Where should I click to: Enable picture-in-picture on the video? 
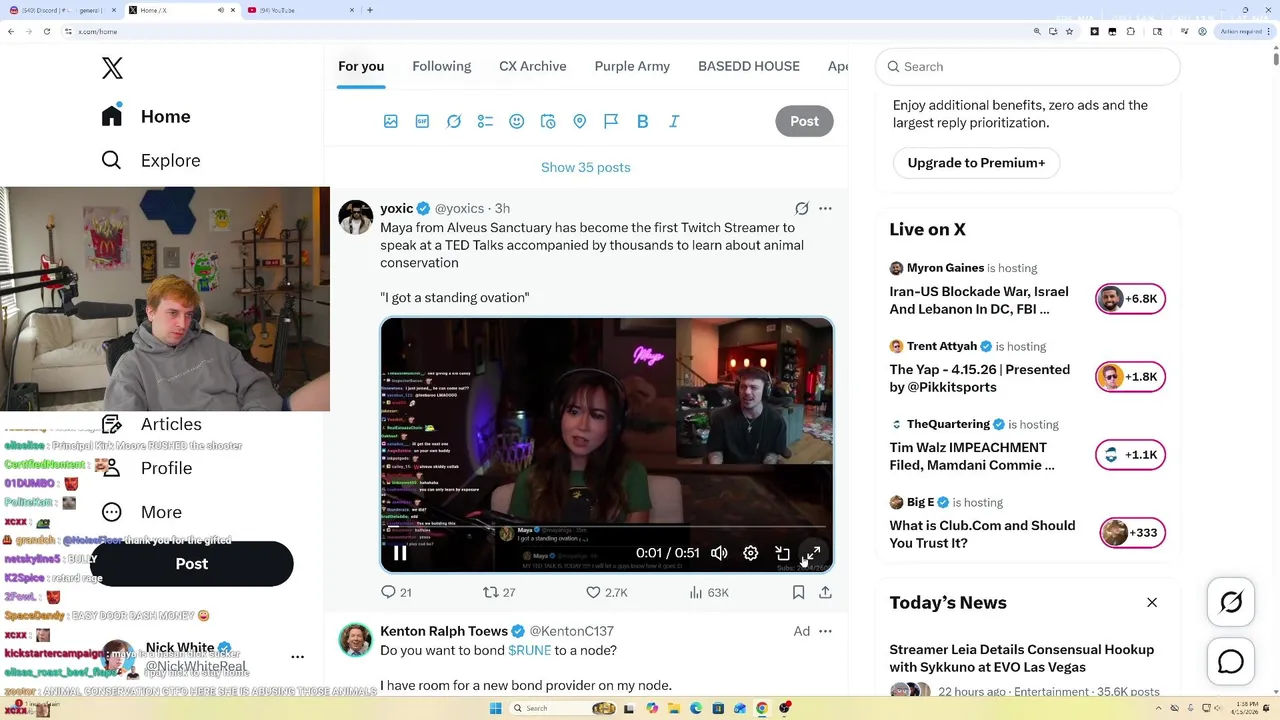tap(782, 553)
